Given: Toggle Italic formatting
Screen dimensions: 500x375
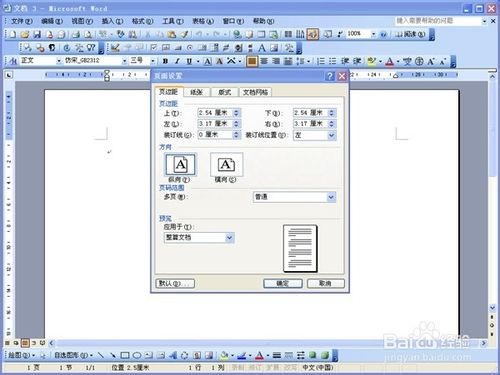Looking at the screenshot, I should pyautogui.click(x=177, y=61).
